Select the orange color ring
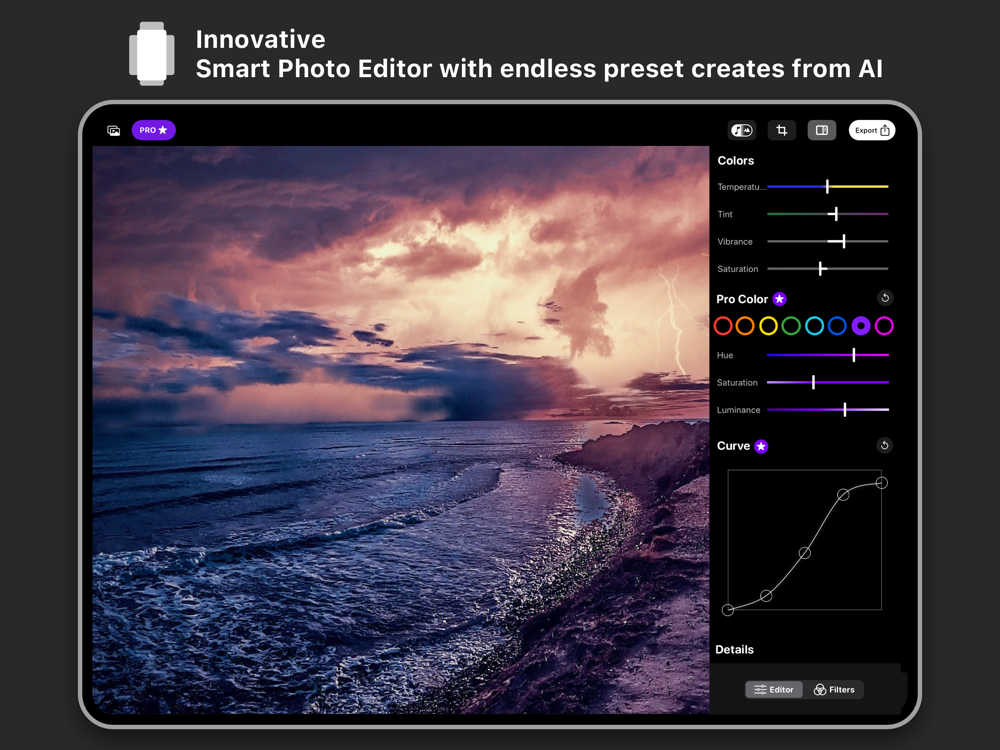This screenshot has height=750, width=1000. click(745, 326)
